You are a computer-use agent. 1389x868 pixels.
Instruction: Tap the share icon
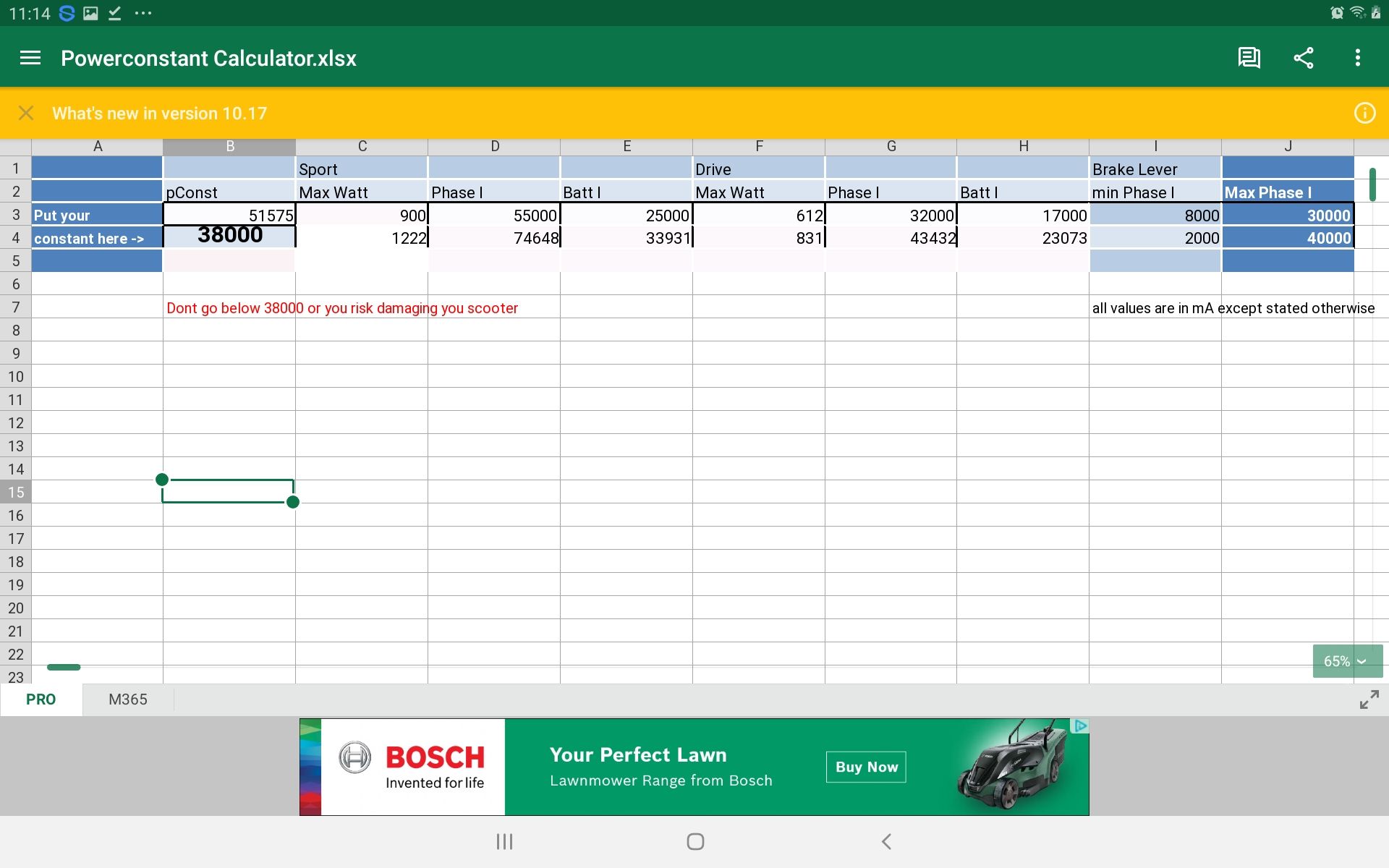(x=1304, y=58)
